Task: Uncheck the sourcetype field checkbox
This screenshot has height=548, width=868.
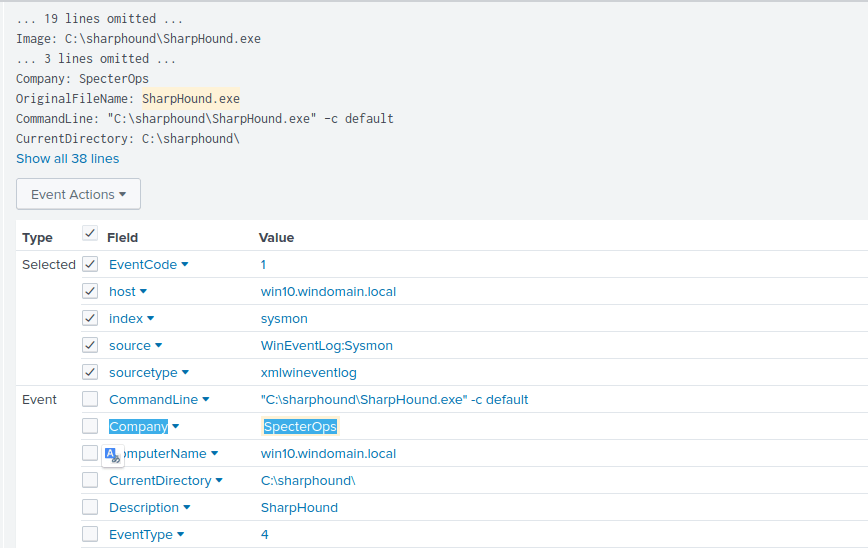Action: 90,373
